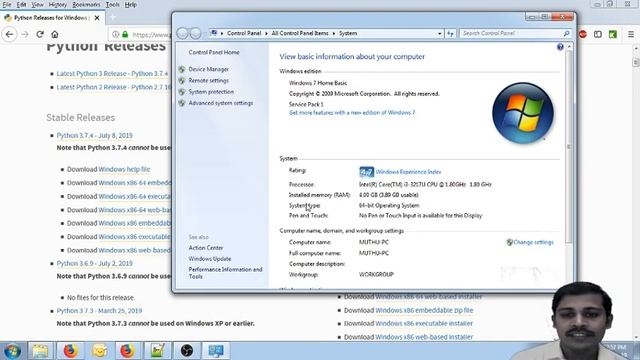
Task: Click the refresh button beside Control Panel address bar
Action: [450, 33]
